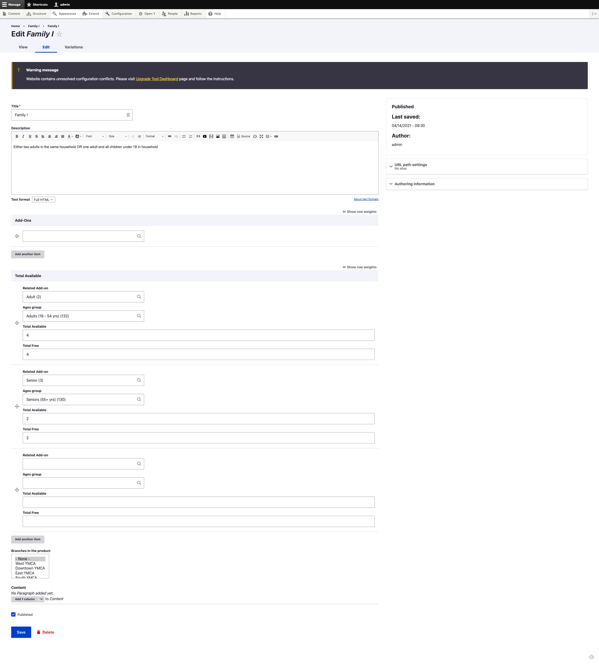Click the Italic formatting icon

pos(23,136)
